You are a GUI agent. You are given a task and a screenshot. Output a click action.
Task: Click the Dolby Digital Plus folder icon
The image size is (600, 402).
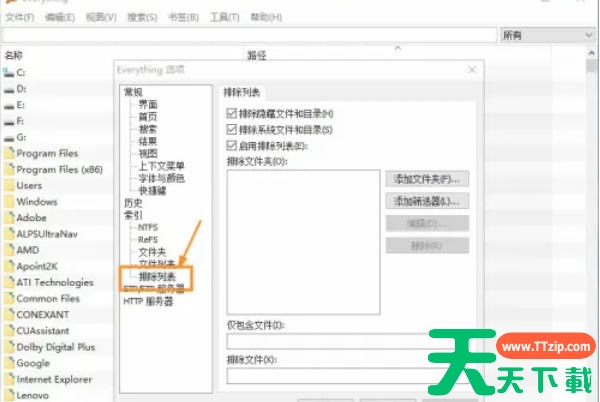click(9, 347)
